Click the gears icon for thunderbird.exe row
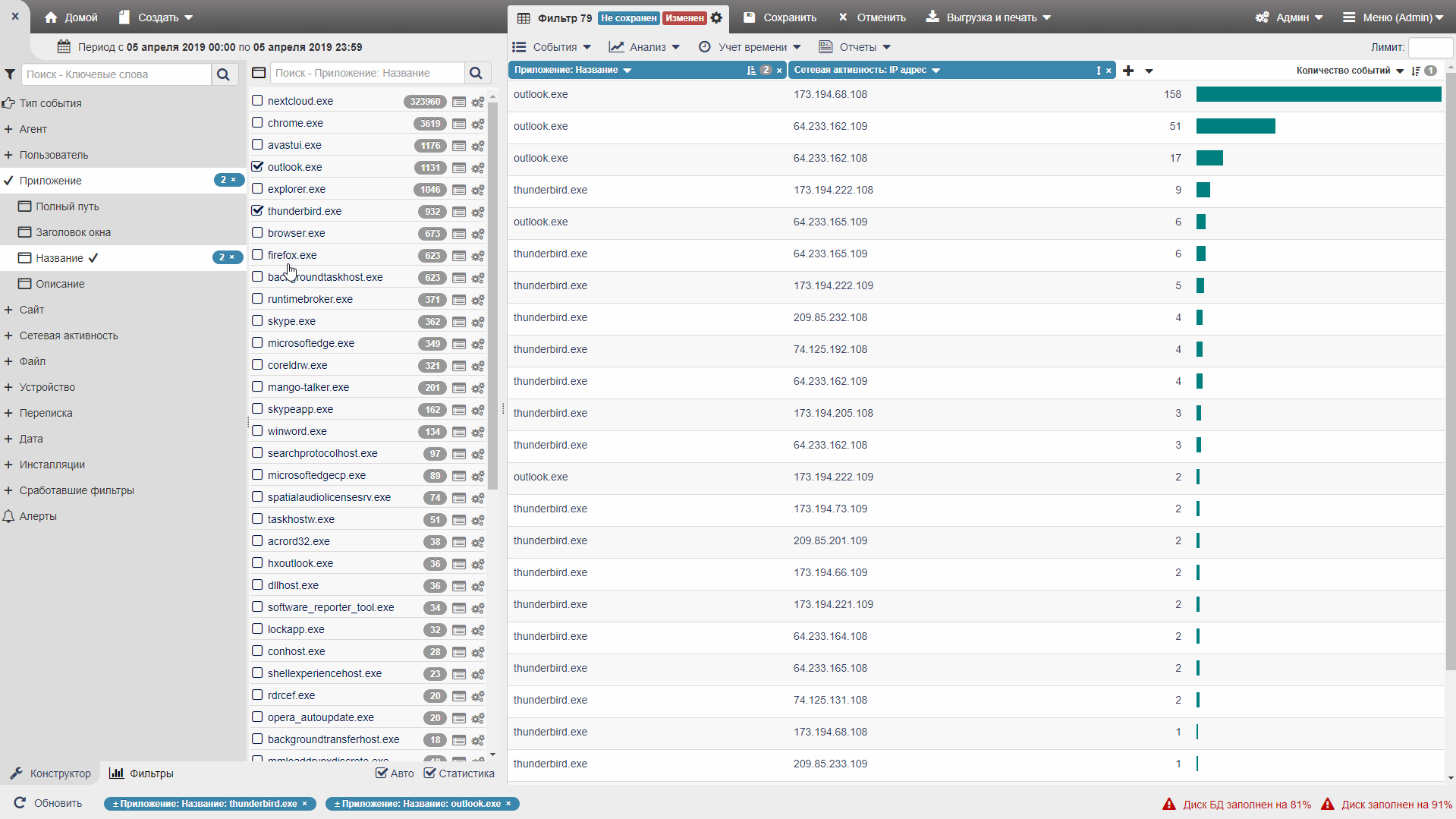The width and height of the screenshot is (1456, 819). pos(478,212)
